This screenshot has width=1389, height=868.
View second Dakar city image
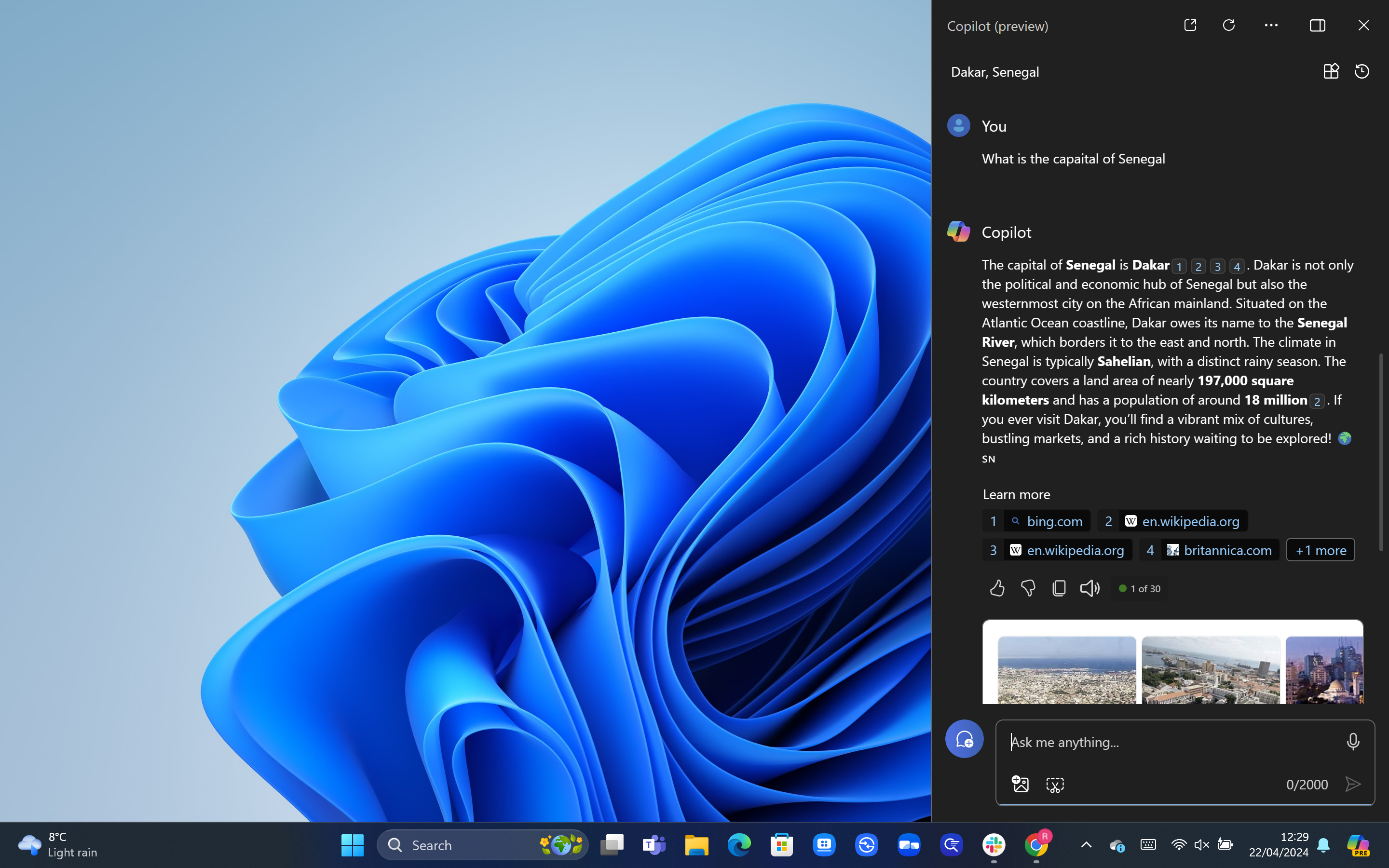click(x=1211, y=669)
